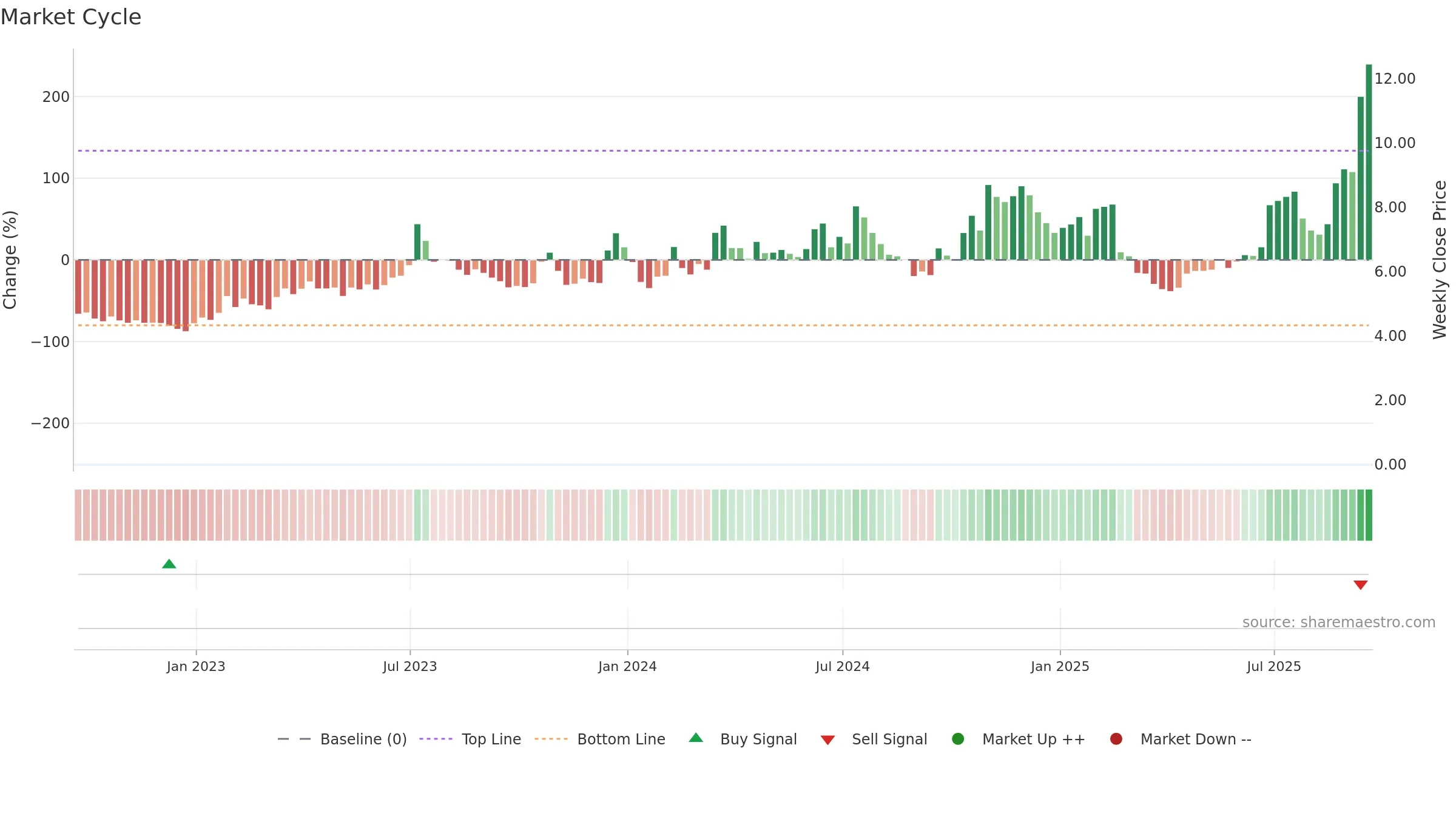Click the Change (%) axis title
1456x819 pixels.
(x=10, y=260)
